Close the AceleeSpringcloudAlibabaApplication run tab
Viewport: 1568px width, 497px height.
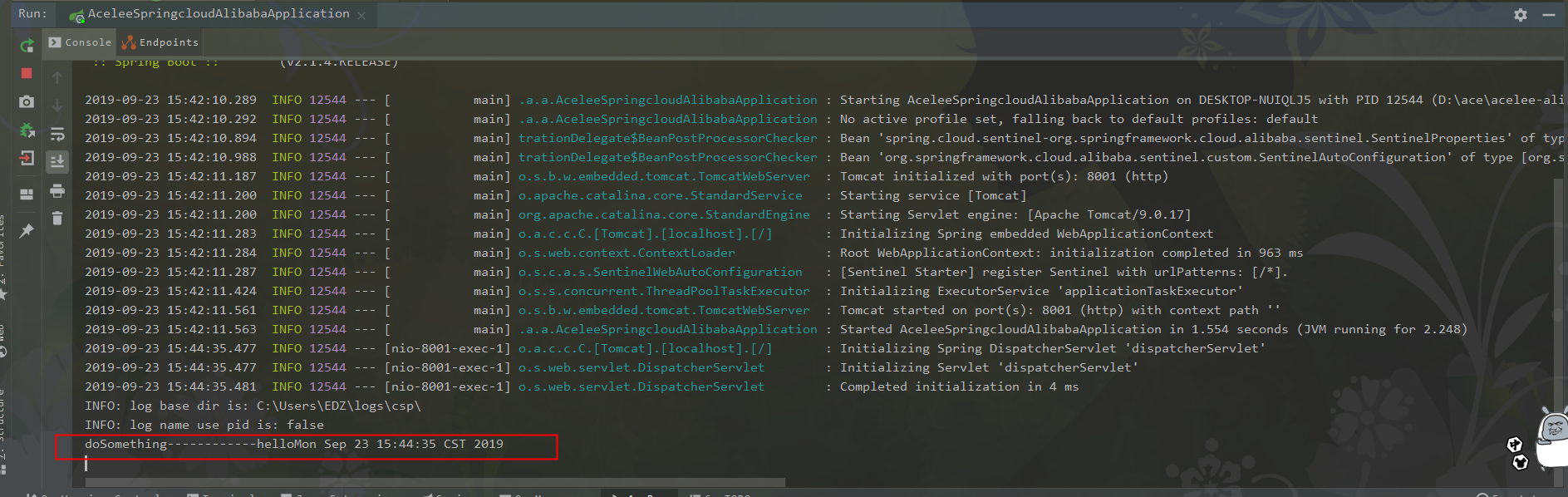361,15
